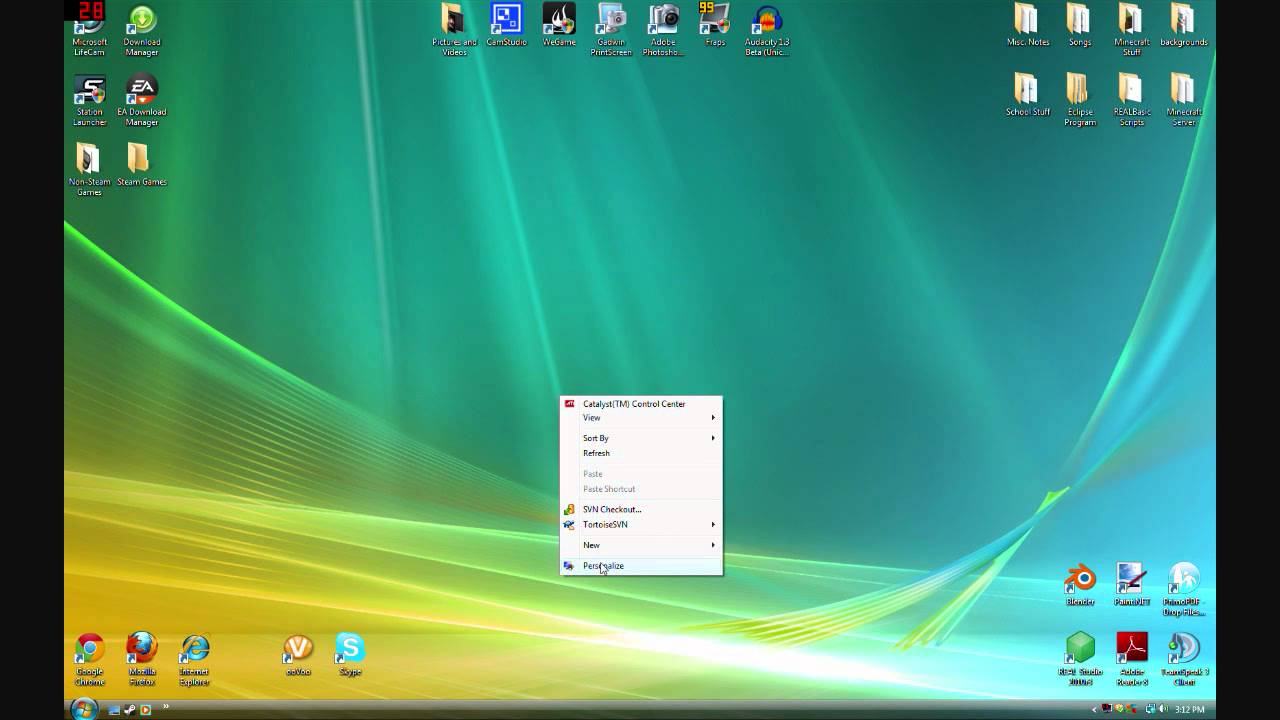Select the Eclipse Program folder

pos(1080,100)
